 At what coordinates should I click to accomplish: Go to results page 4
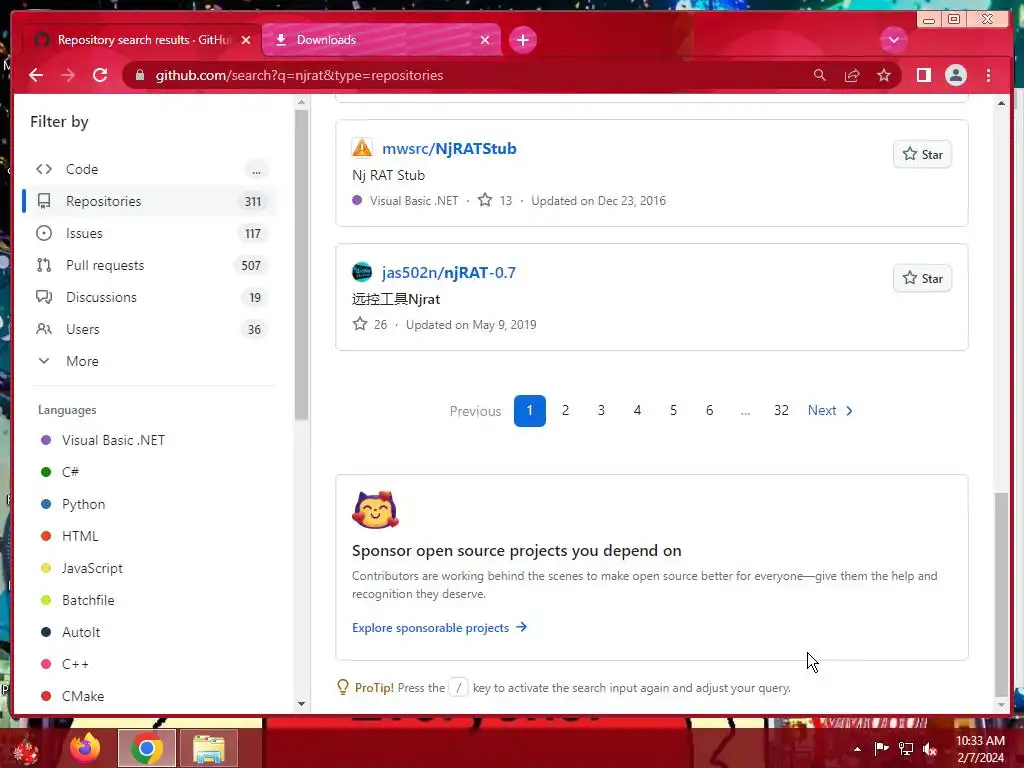coord(637,411)
